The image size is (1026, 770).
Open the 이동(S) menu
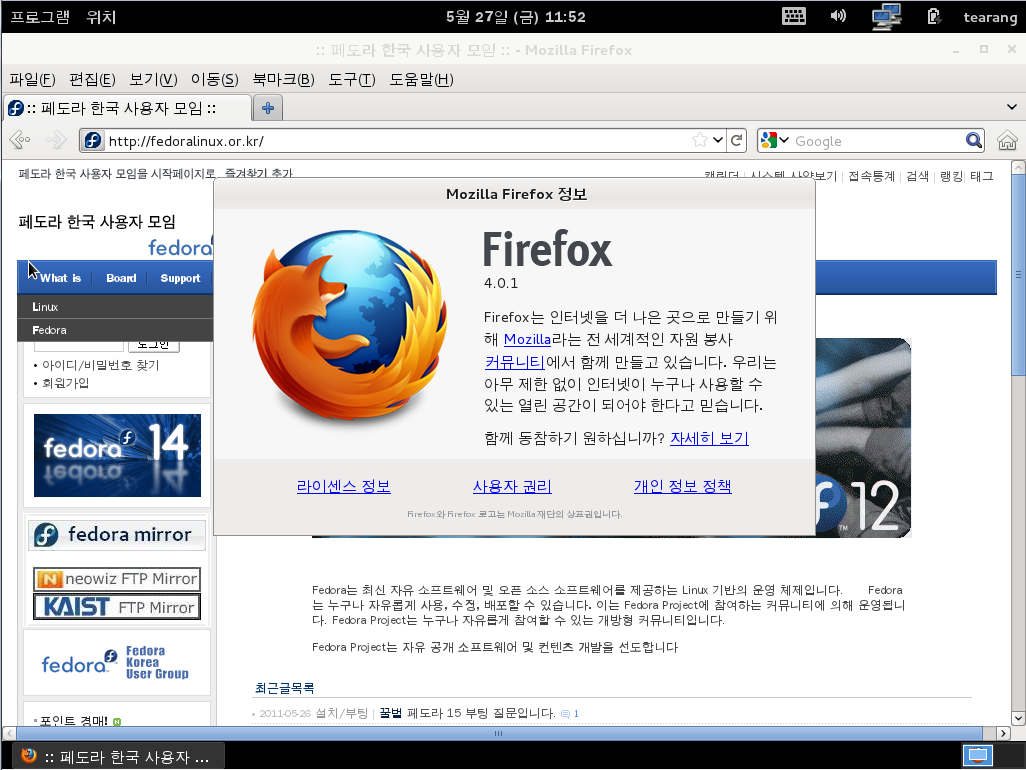[x=215, y=80]
